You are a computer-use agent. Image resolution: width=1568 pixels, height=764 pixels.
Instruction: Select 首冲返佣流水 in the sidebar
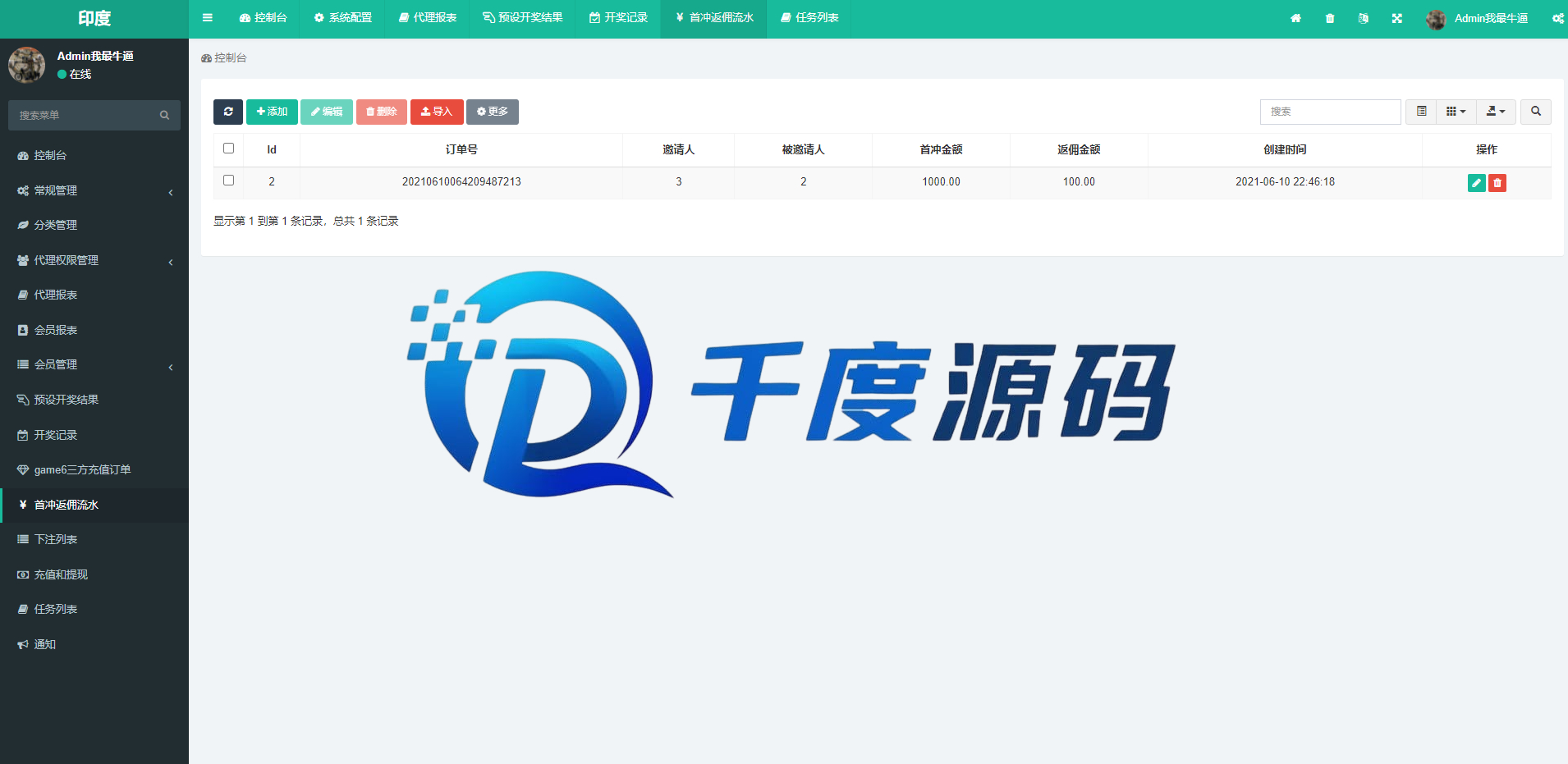[x=94, y=505]
